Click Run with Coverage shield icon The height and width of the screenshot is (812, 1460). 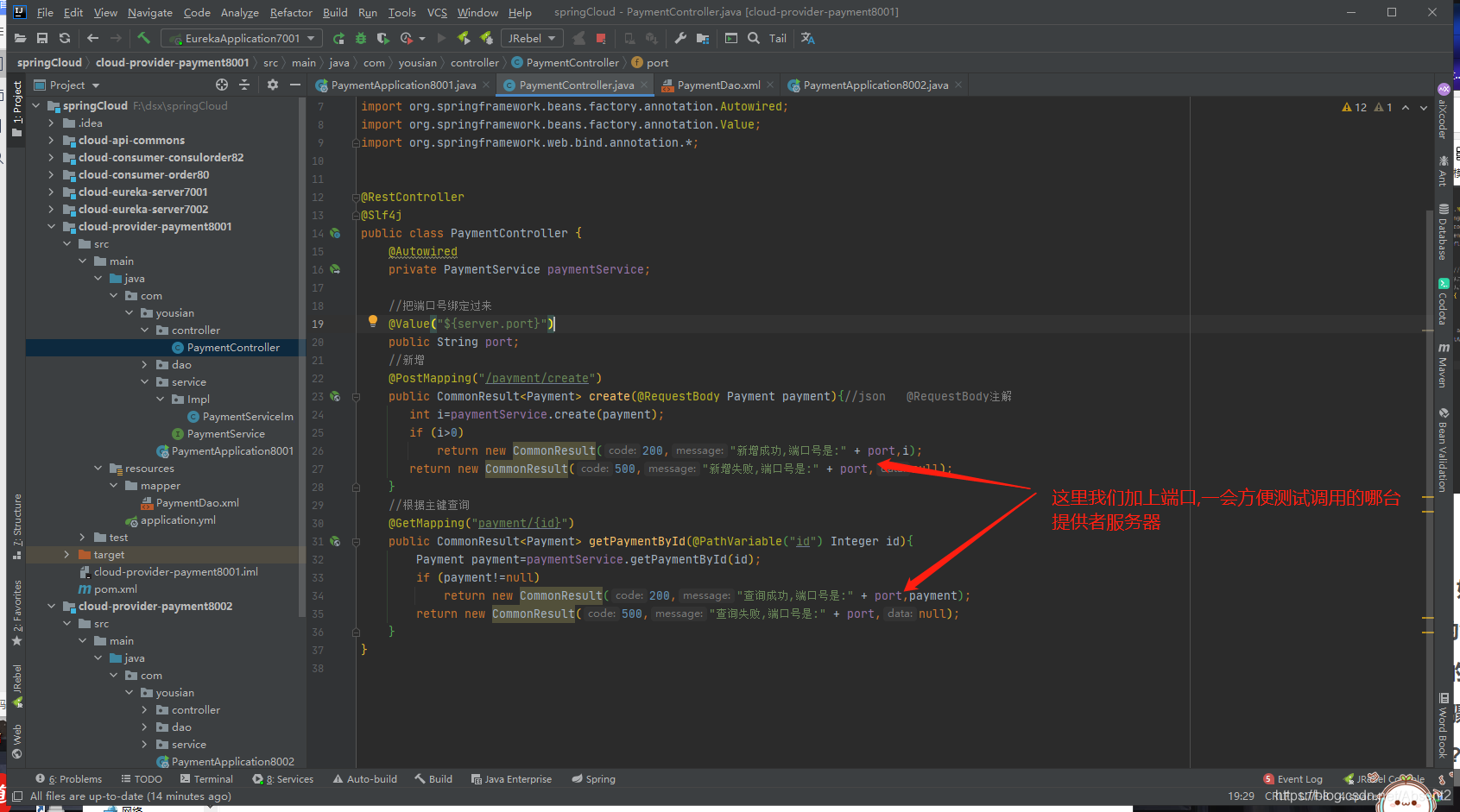[x=382, y=38]
